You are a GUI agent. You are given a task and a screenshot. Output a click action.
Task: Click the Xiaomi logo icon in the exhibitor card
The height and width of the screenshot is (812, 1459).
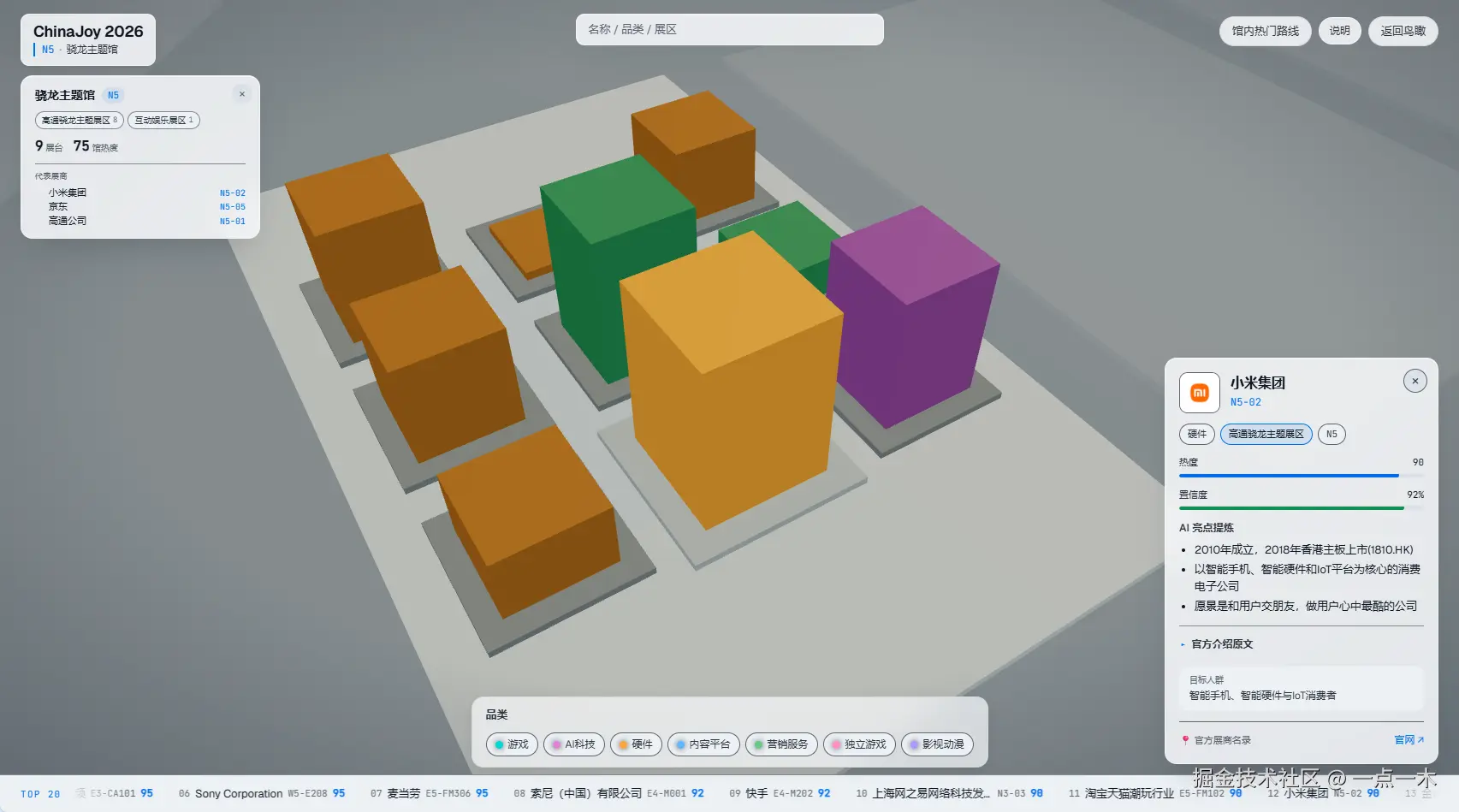pos(1199,393)
